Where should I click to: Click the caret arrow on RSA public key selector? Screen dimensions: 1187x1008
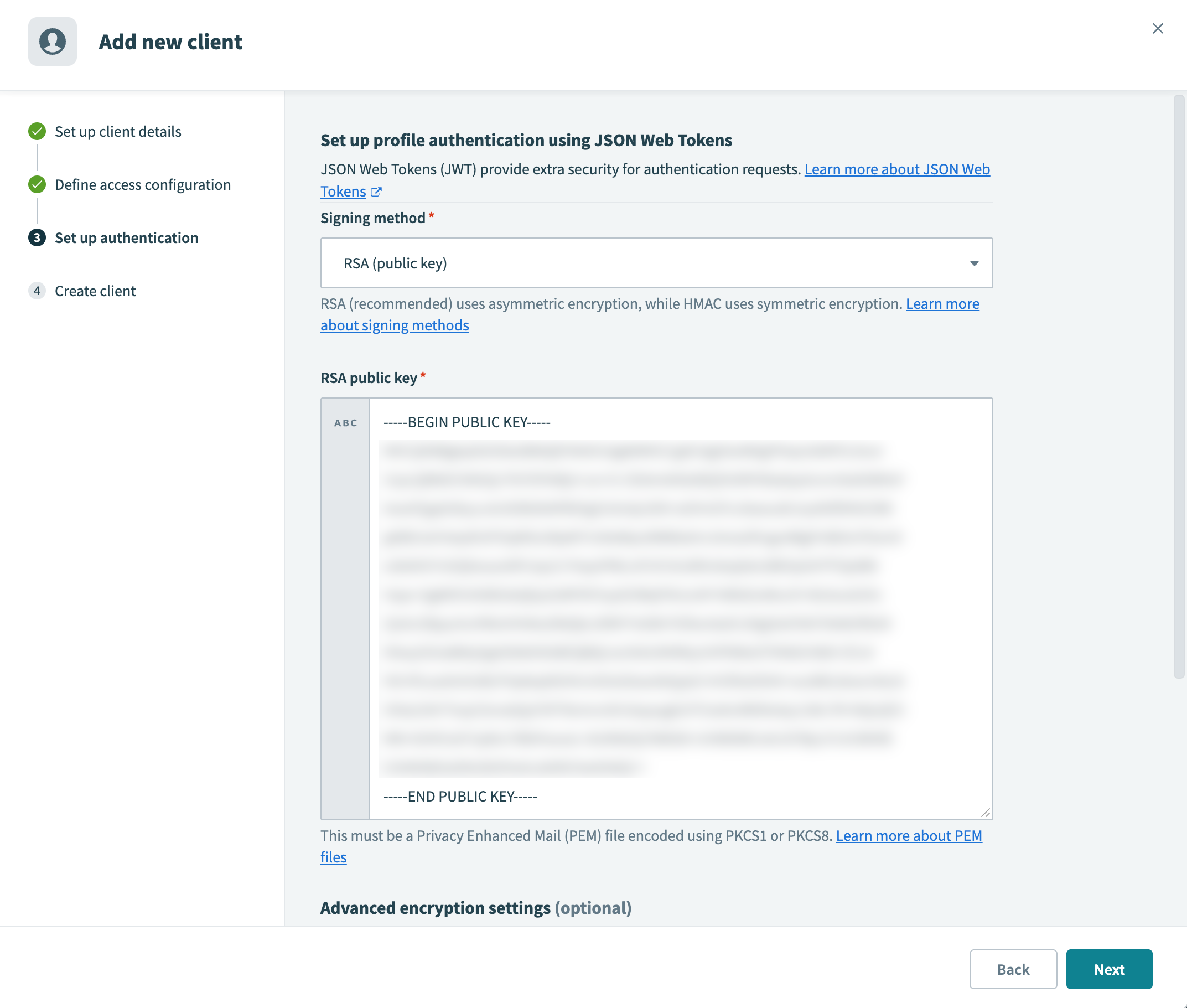coord(973,263)
